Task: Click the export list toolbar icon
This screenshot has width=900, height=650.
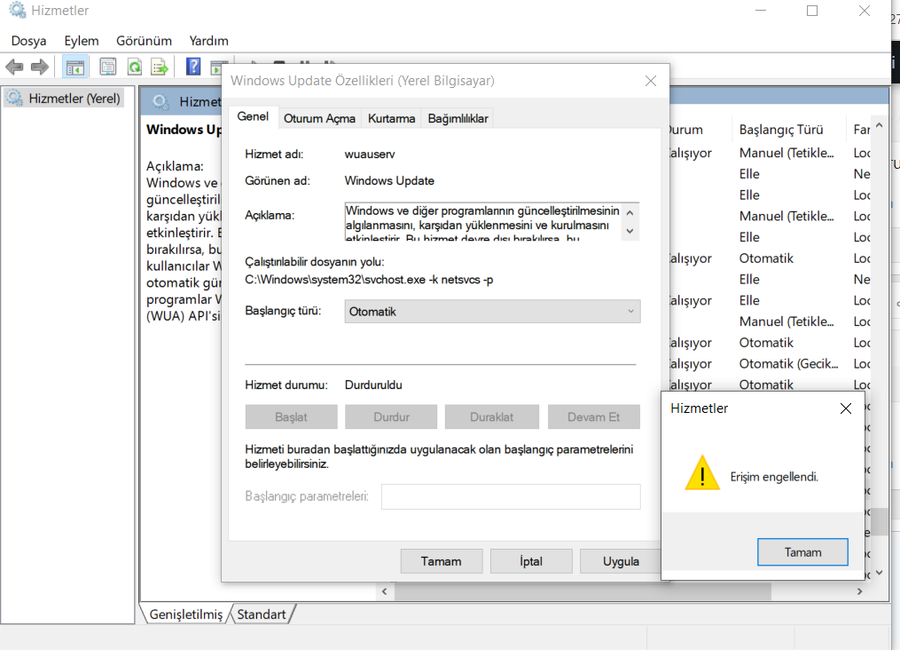Action: (160, 67)
